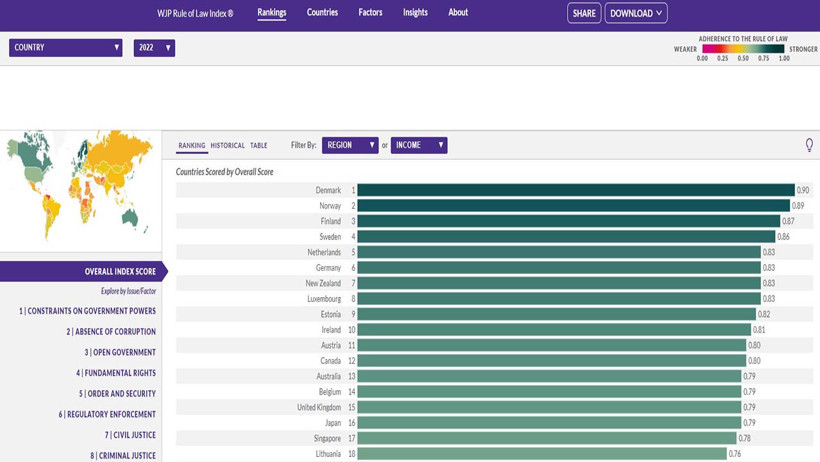Open the Insights menu item
The height and width of the screenshot is (462, 820).
[x=415, y=13]
